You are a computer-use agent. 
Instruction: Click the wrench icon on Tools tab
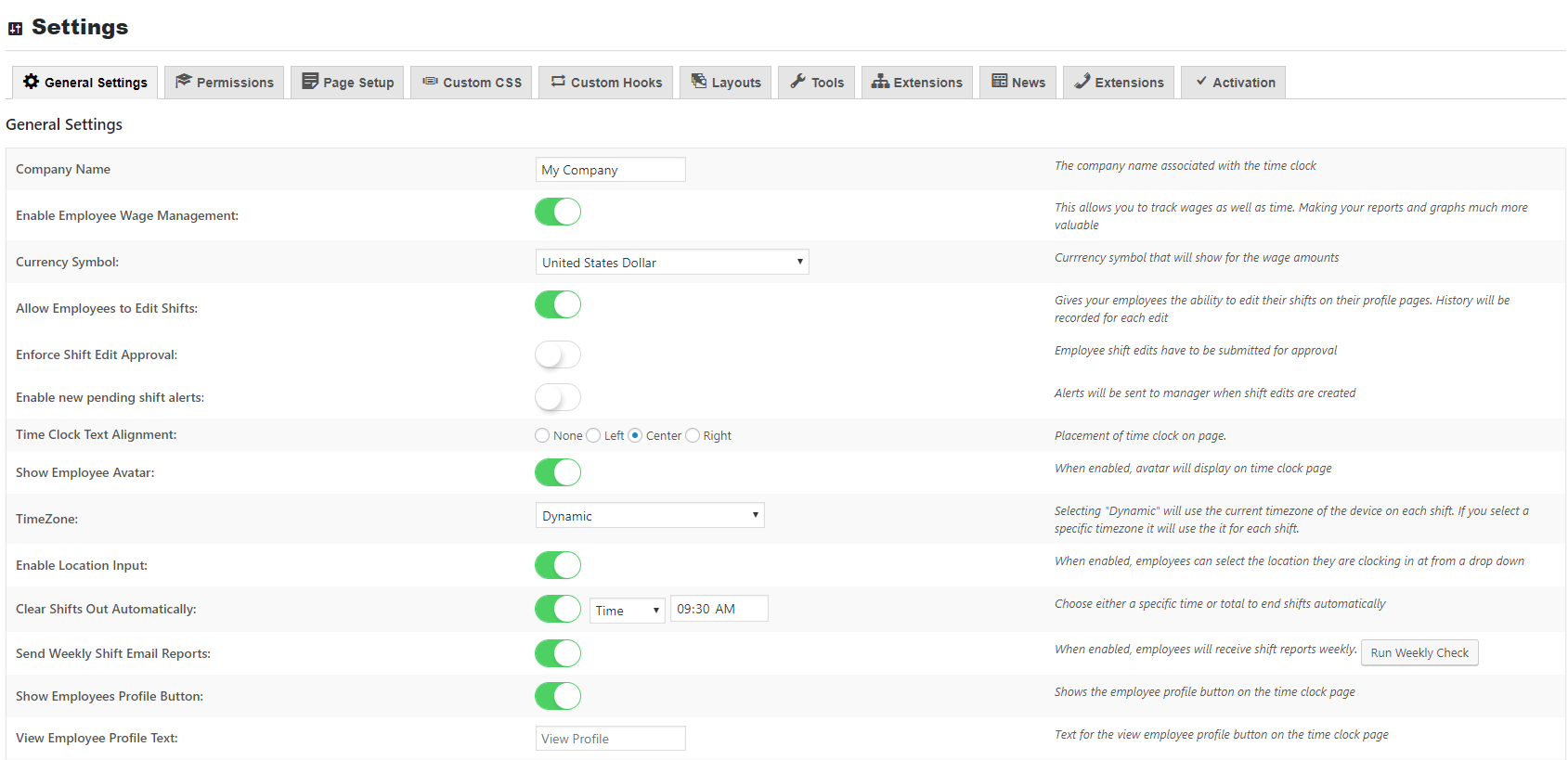coord(797,82)
